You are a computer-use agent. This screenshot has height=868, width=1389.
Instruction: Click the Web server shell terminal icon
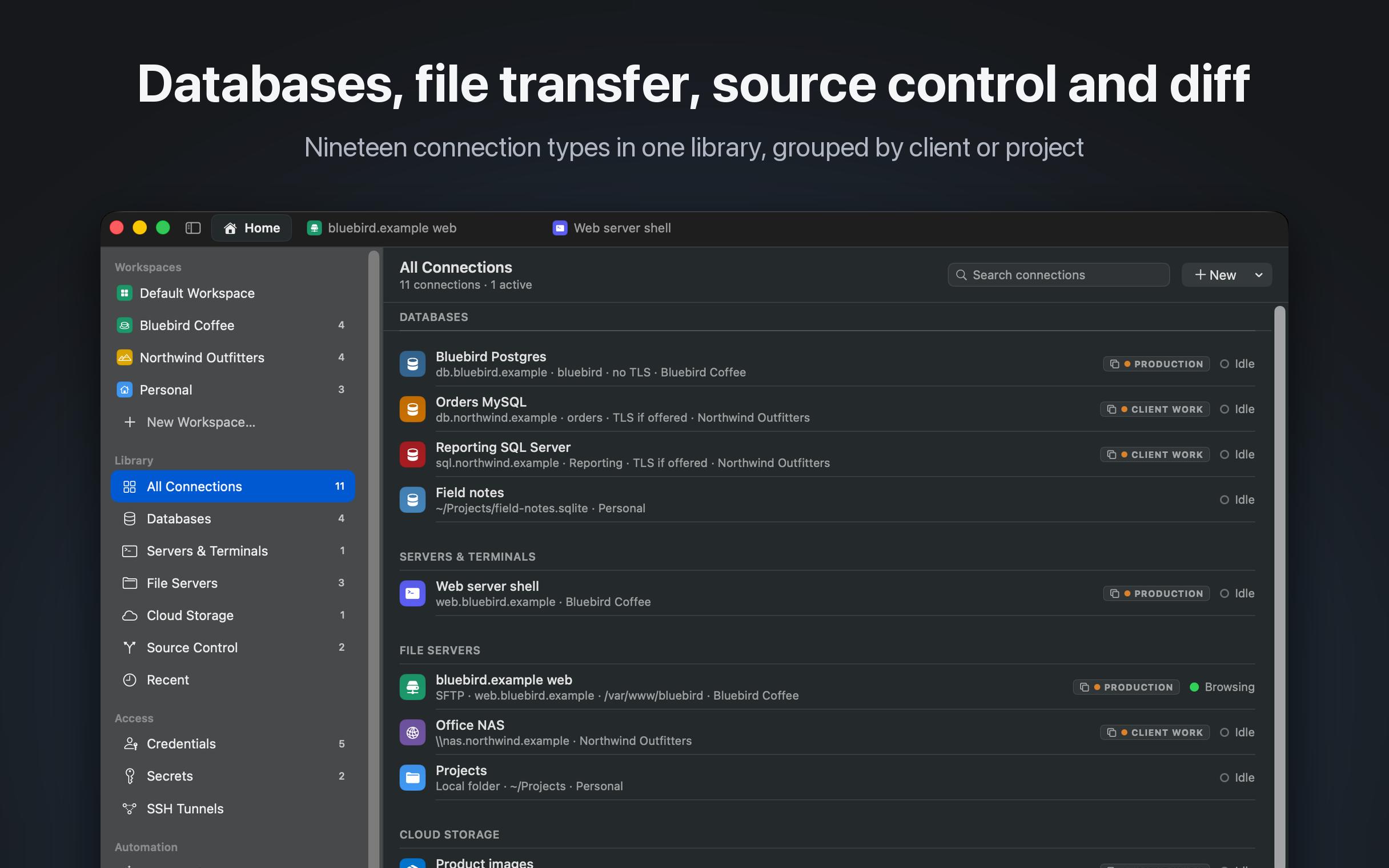tap(412, 593)
